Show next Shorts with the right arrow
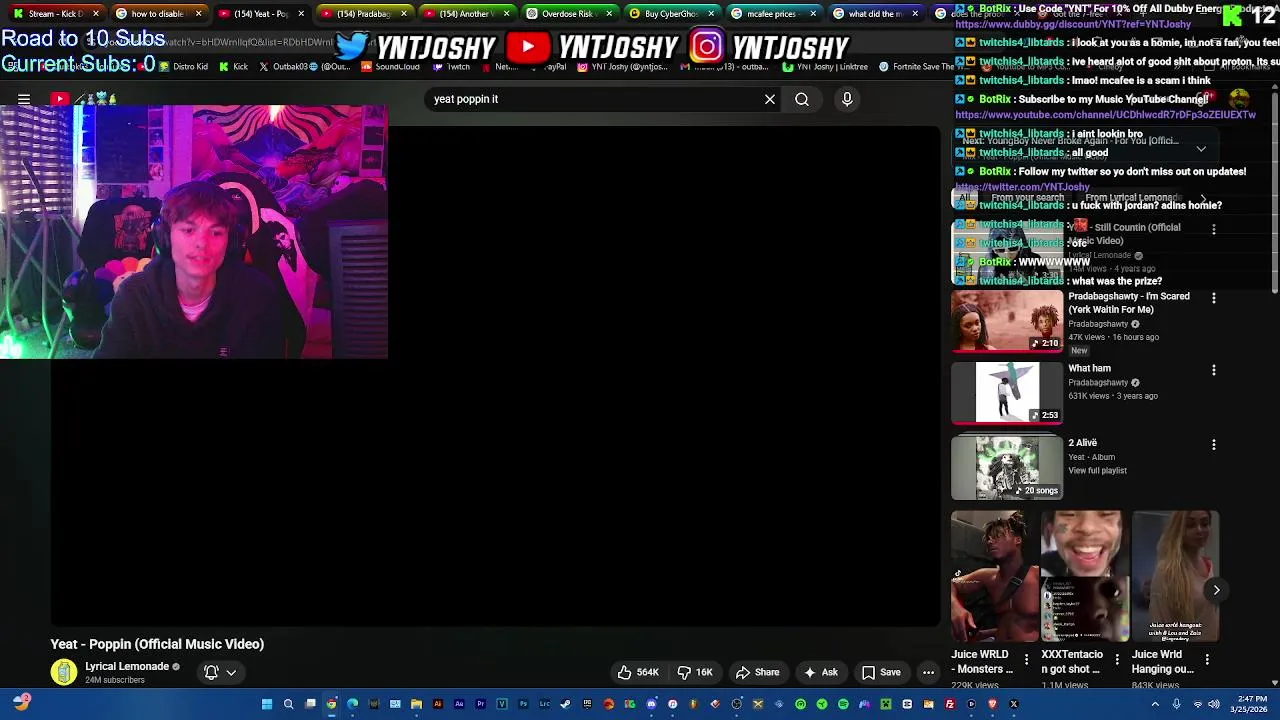The height and width of the screenshot is (720, 1280). tap(1216, 590)
